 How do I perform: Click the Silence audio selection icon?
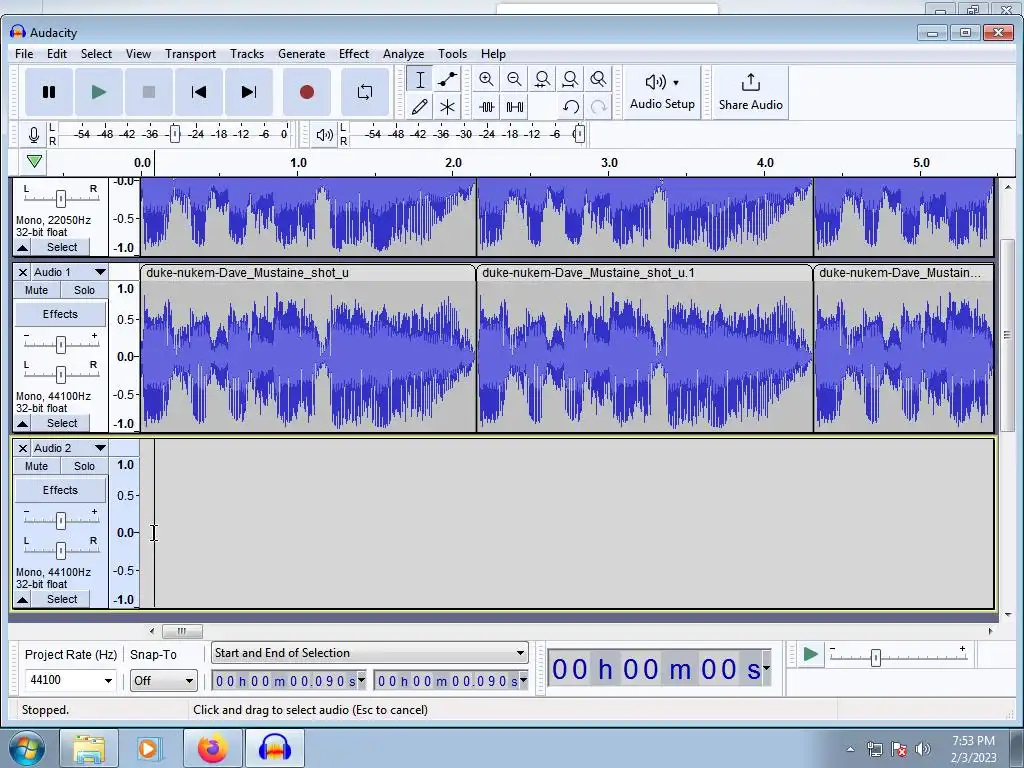click(x=515, y=106)
